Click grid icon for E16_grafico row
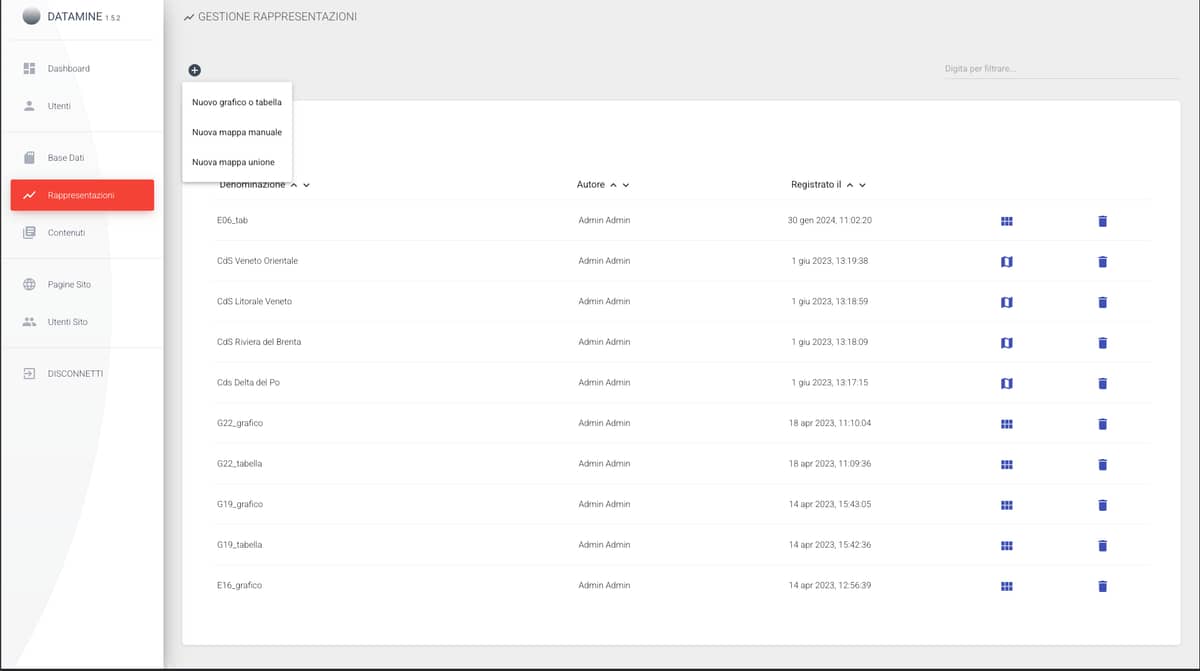1200x671 pixels. pos(1007,586)
